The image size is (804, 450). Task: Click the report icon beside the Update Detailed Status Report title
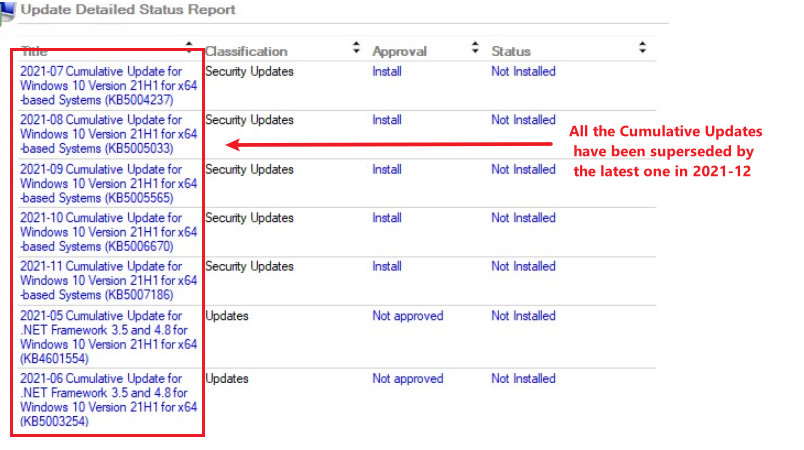[x=8, y=12]
